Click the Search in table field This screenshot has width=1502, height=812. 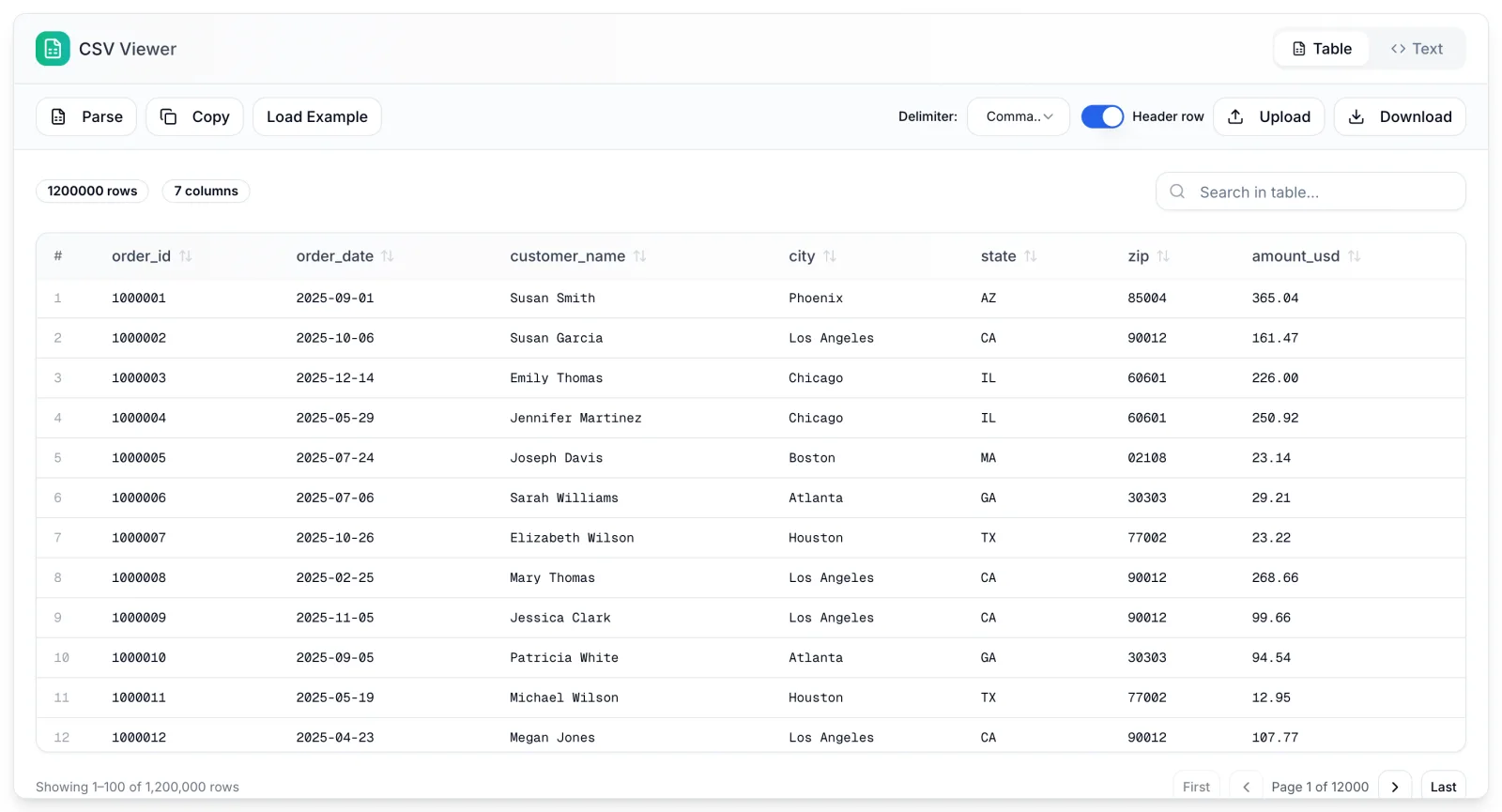pyautogui.click(x=1310, y=192)
